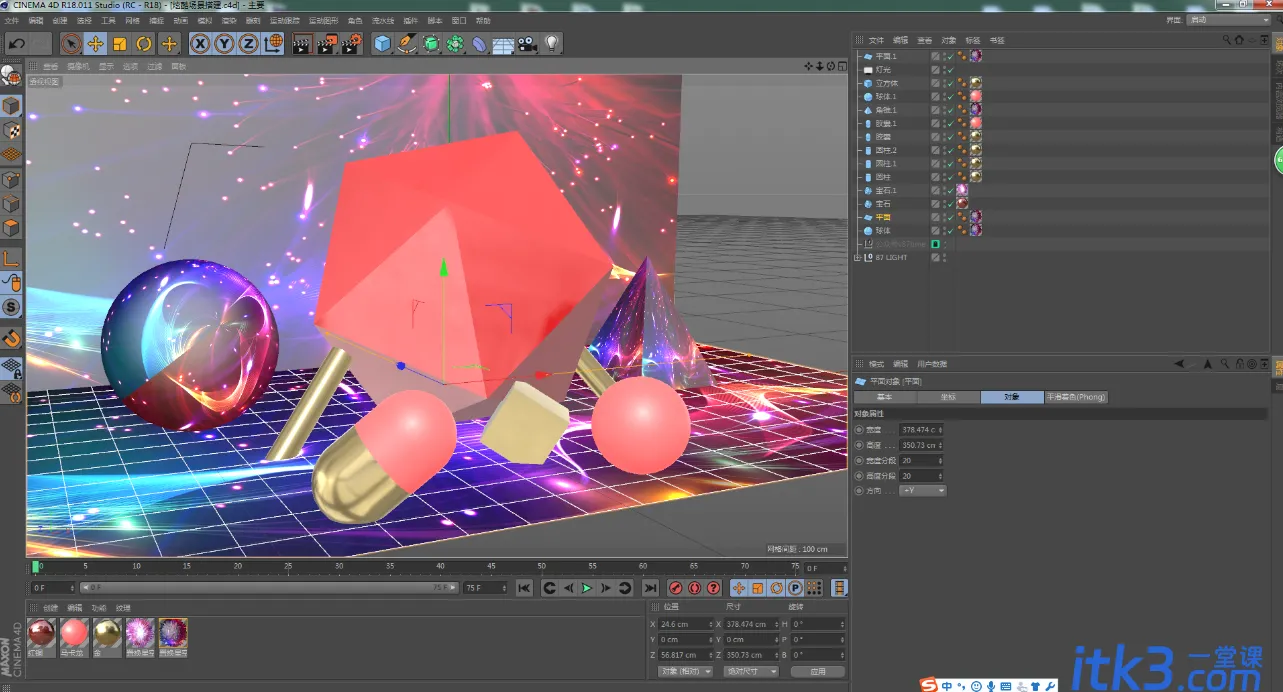The image size is (1283, 692).
Task: Open the 对象(相对) coordinate mode dropdown
Action: [x=685, y=671]
